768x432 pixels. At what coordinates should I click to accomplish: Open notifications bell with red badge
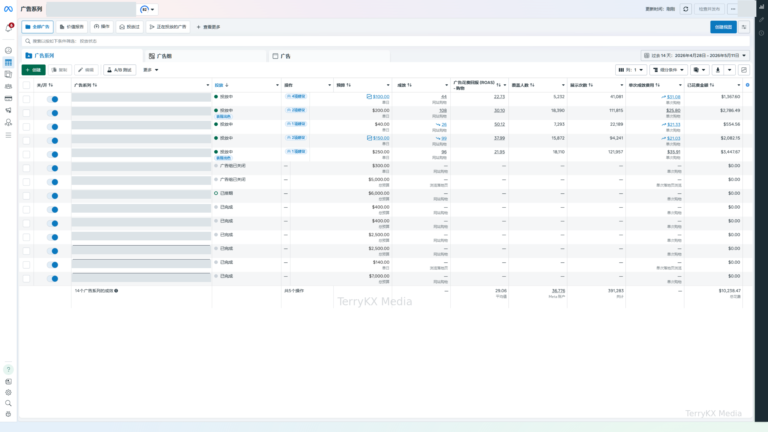8,28
